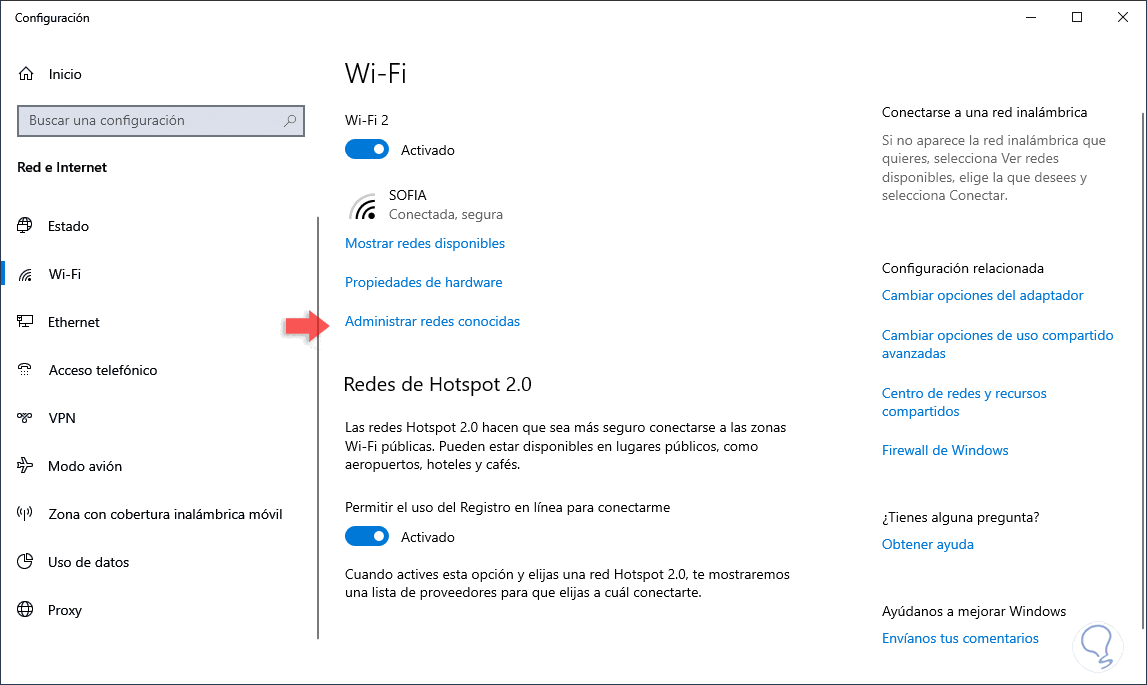Screen dimensions: 1147x685
Task: Type in Buscar una configuración field
Action: pos(150,121)
